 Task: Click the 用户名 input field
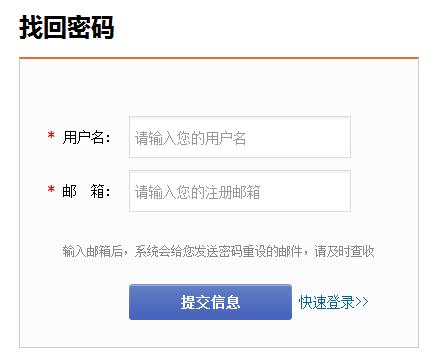[x=240, y=137]
